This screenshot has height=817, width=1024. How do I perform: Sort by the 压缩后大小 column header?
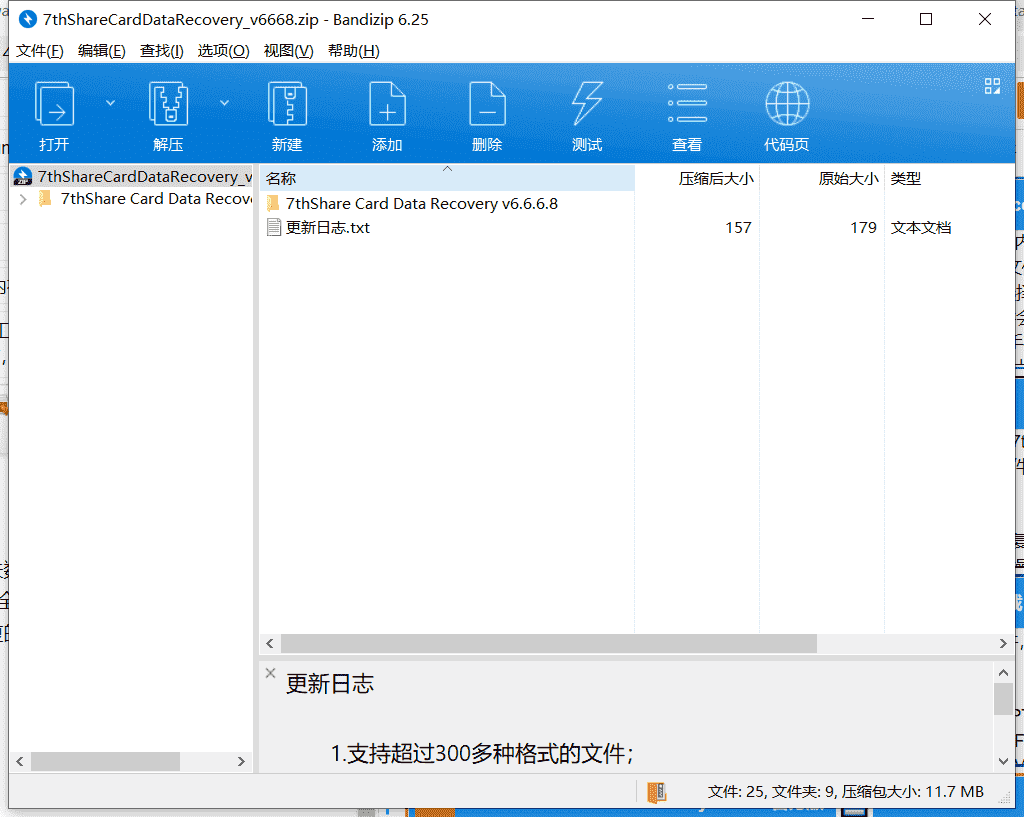click(x=697, y=178)
